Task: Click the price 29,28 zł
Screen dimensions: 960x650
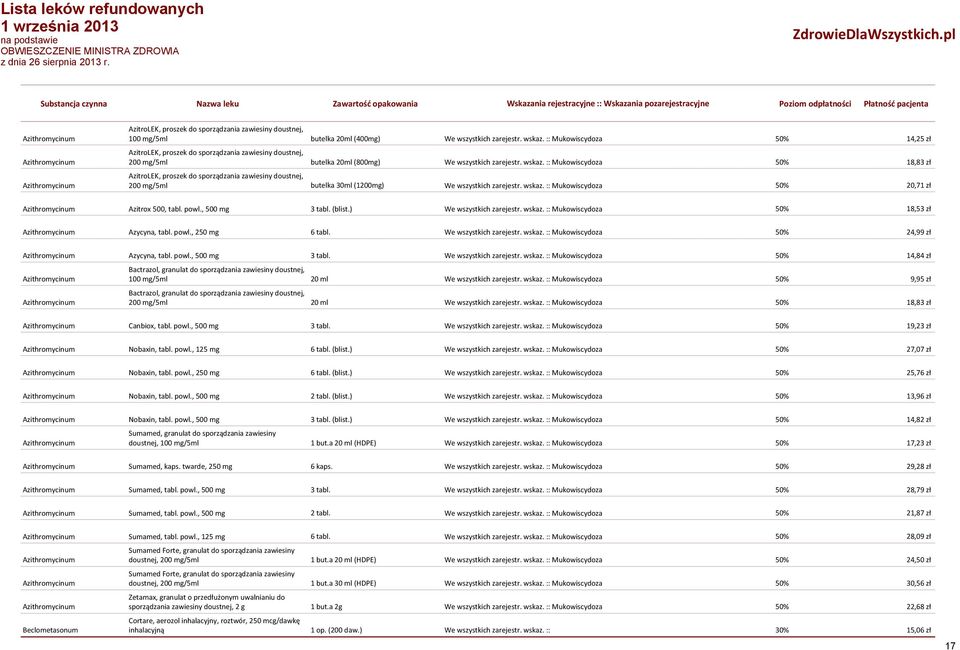Action: (x=918, y=466)
